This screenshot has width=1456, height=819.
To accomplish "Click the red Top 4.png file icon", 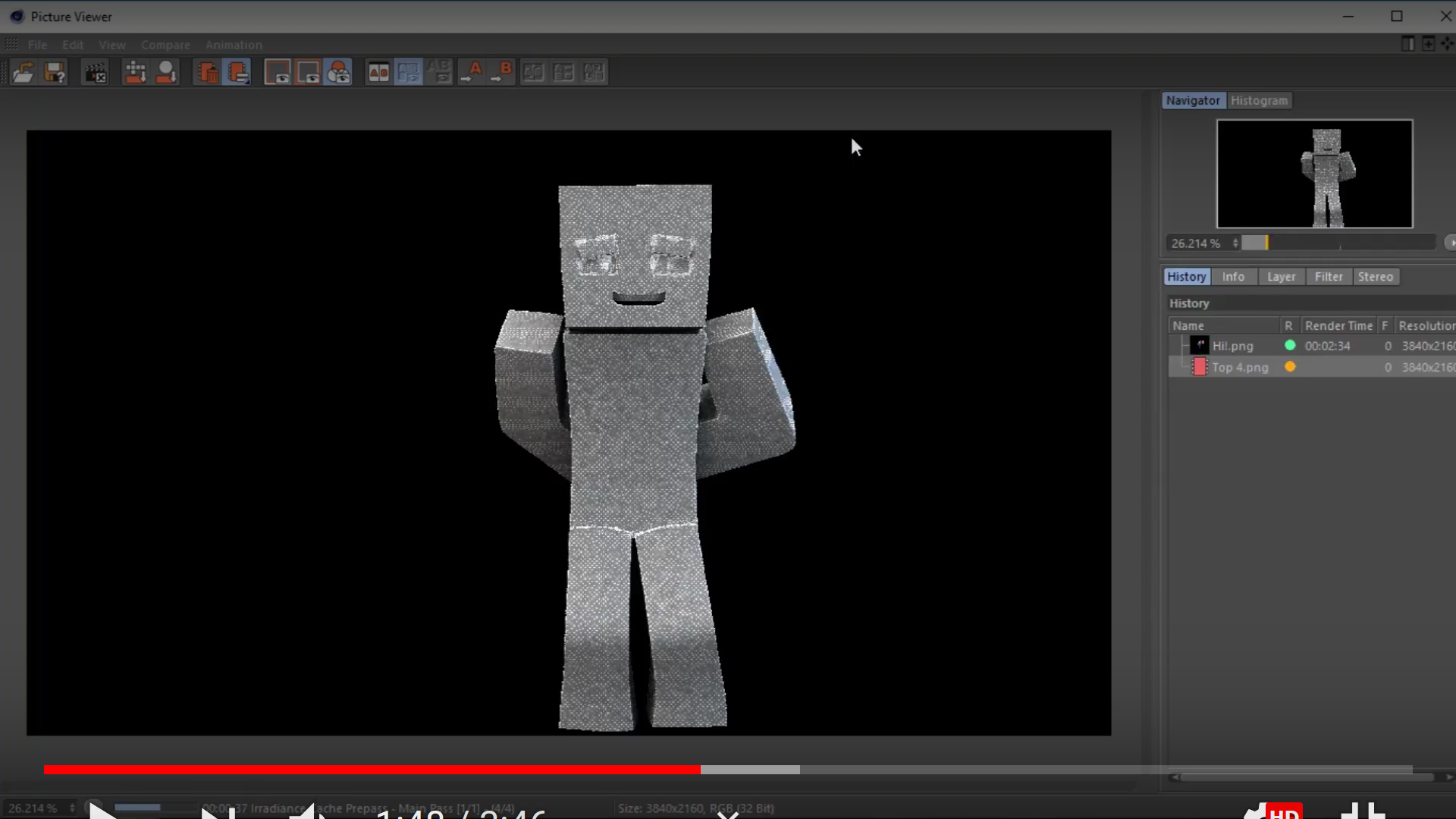I will pyautogui.click(x=1200, y=367).
